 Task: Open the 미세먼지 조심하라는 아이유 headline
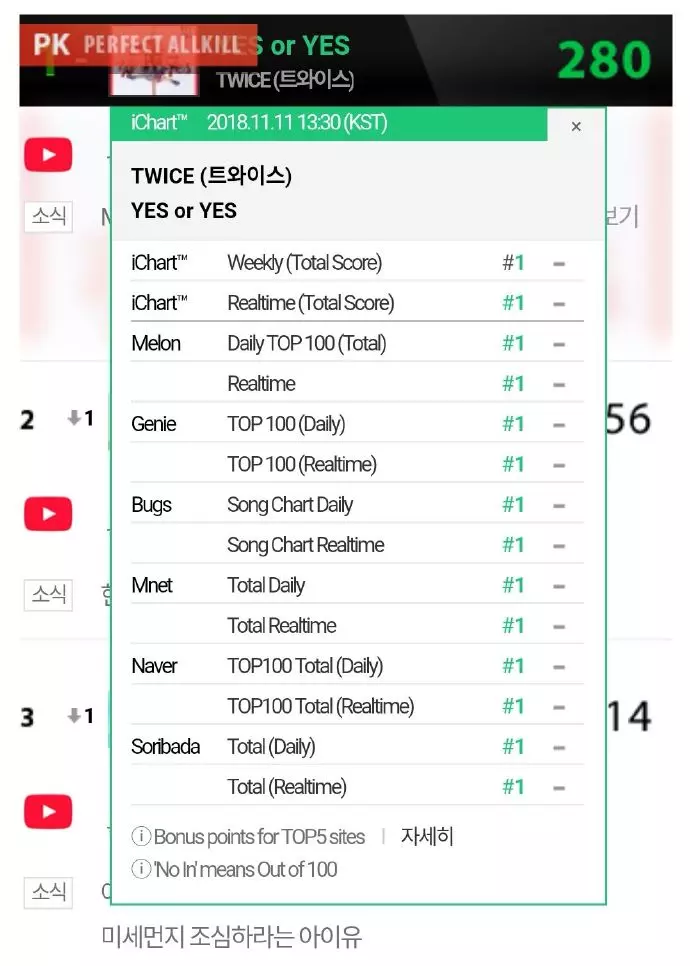point(232,936)
